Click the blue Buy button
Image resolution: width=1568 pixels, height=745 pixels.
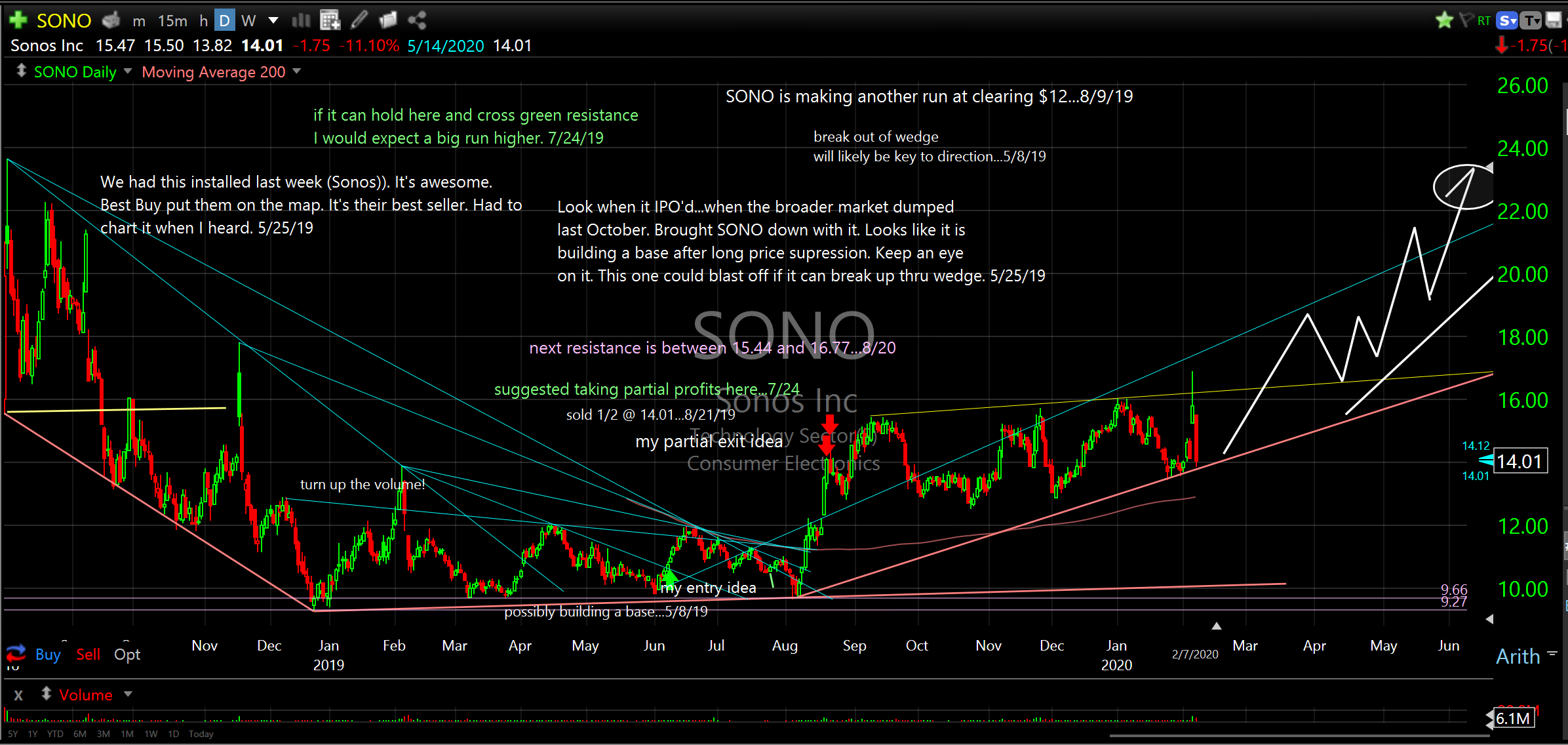point(48,654)
